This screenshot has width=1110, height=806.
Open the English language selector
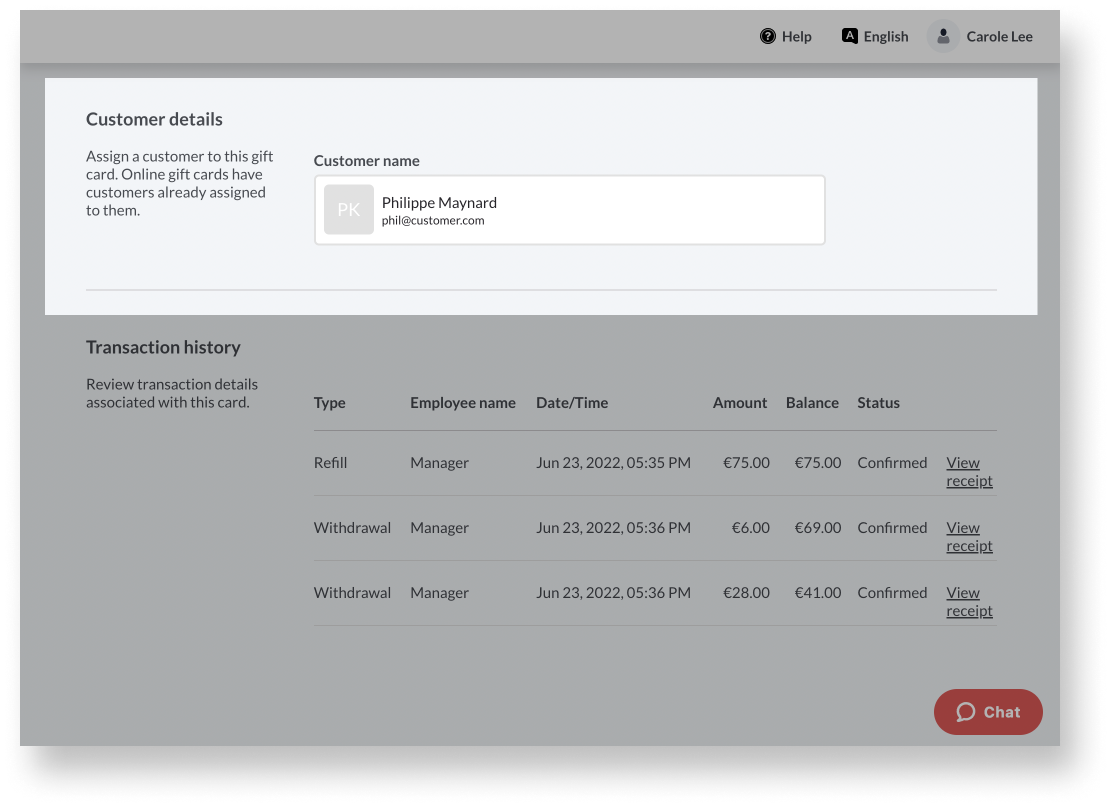pyautogui.click(x=886, y=37)
